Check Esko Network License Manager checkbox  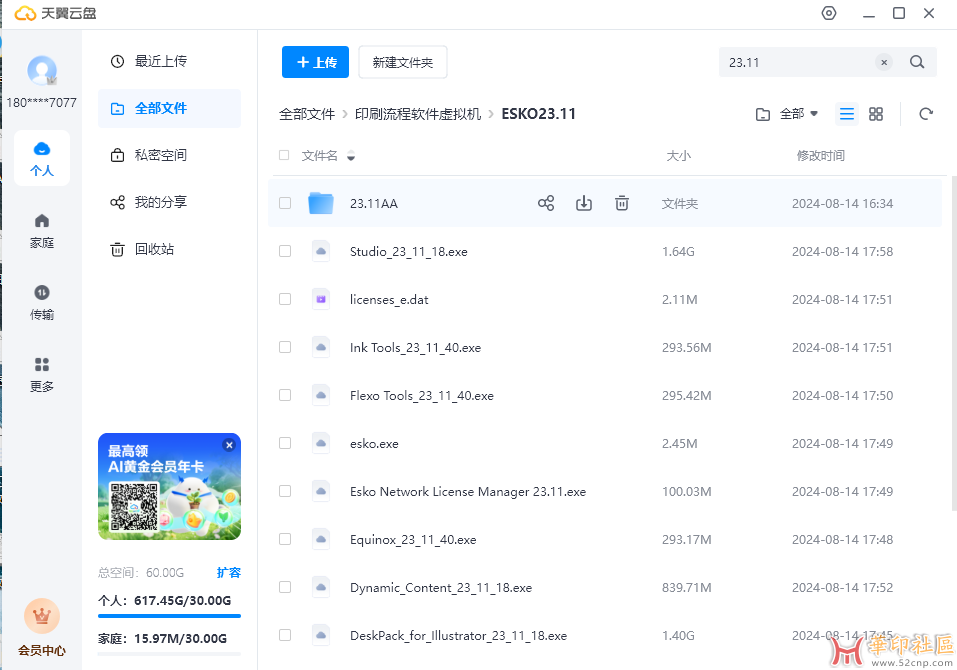pos(285,491)
